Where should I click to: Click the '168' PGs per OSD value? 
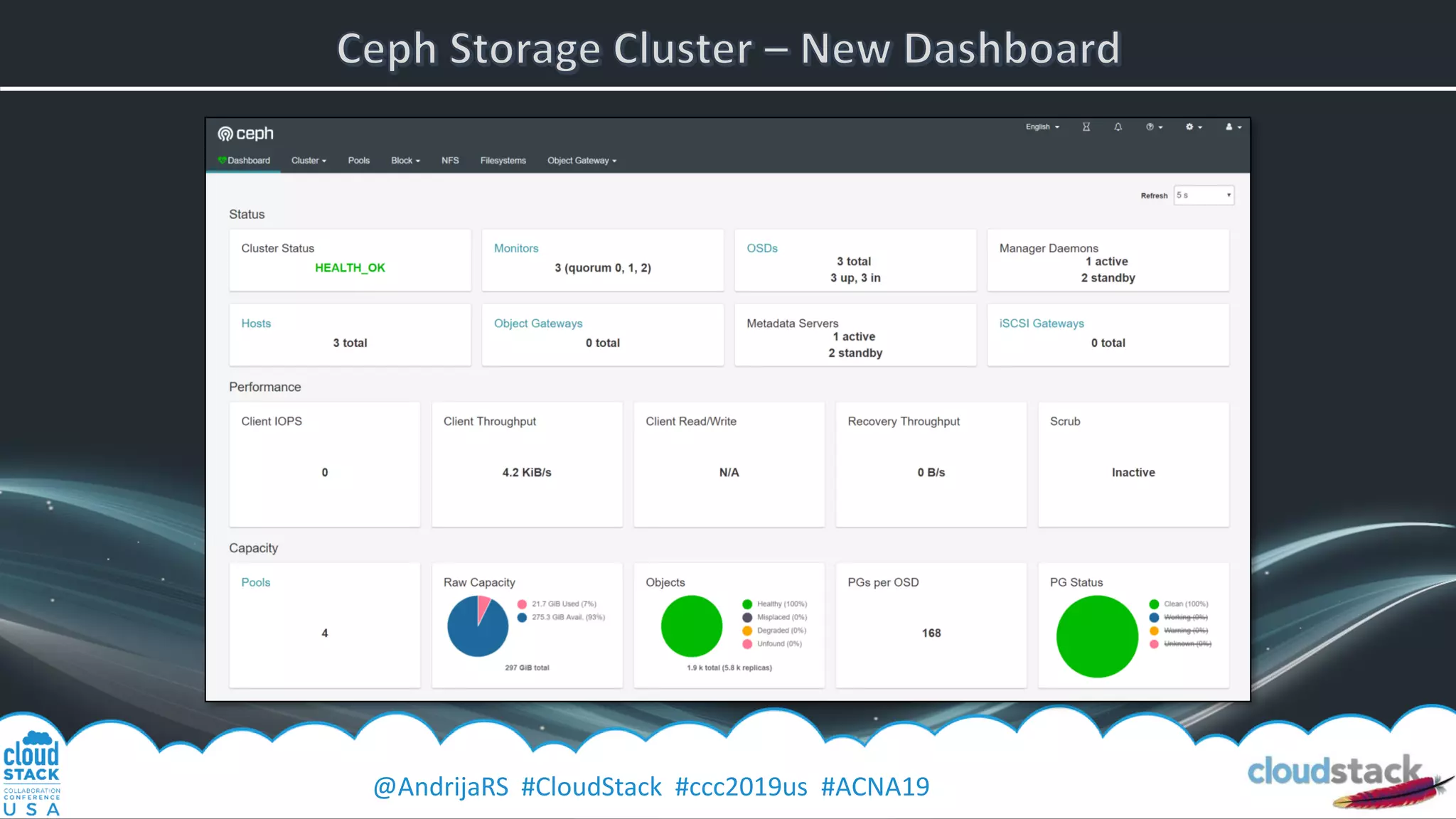click(x=931, y=633)
